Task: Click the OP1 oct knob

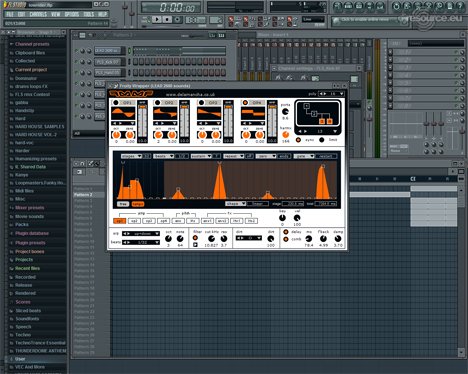Action: point(116,135)
